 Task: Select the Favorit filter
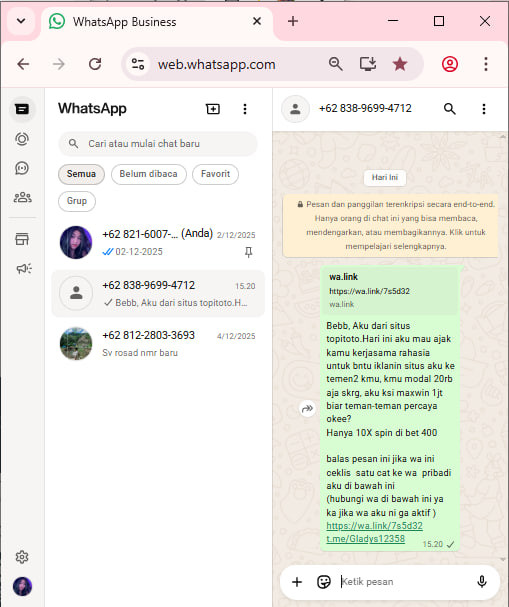click(215, 174)
